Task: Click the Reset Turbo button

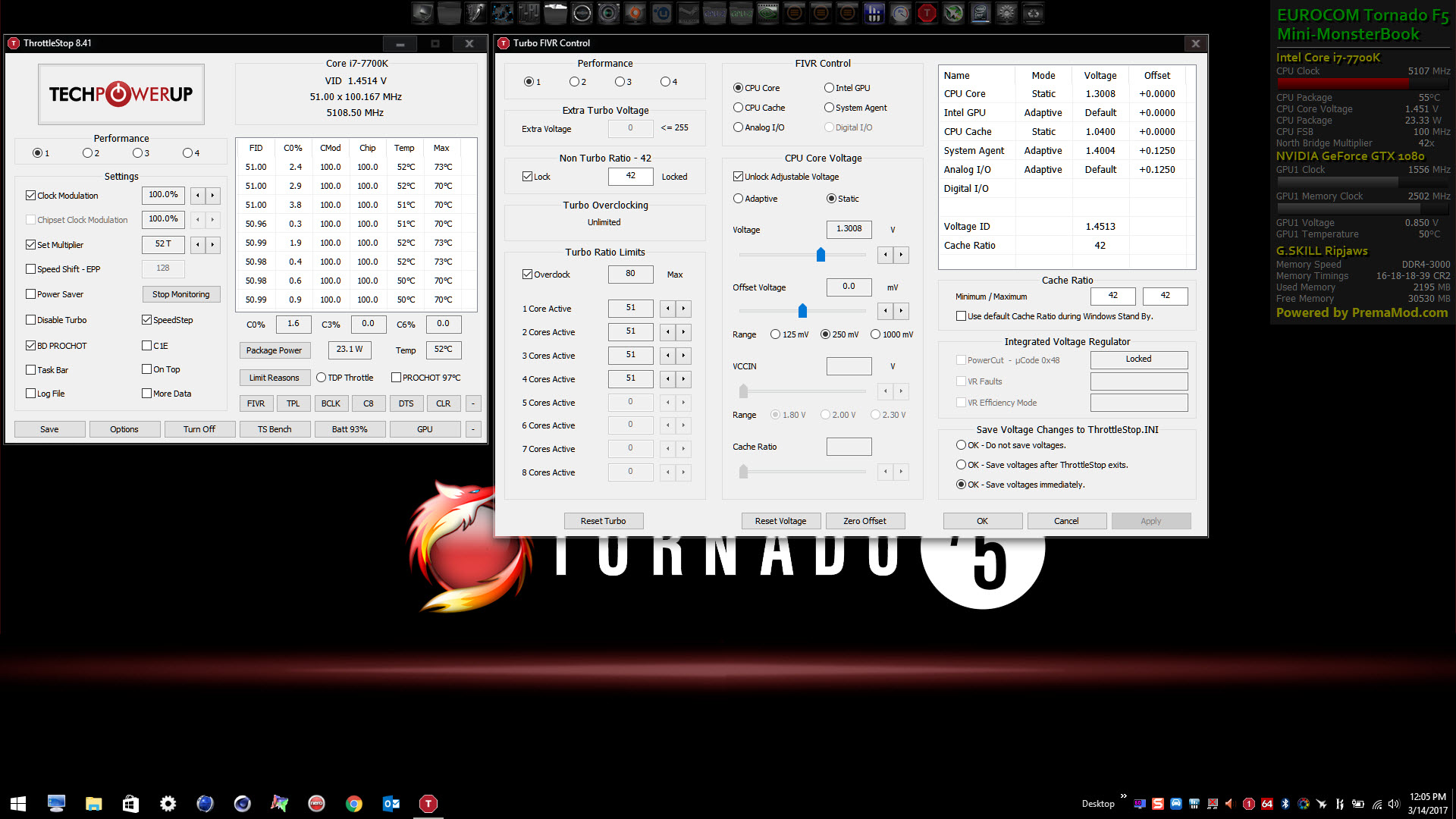Action: click(604, 521)
